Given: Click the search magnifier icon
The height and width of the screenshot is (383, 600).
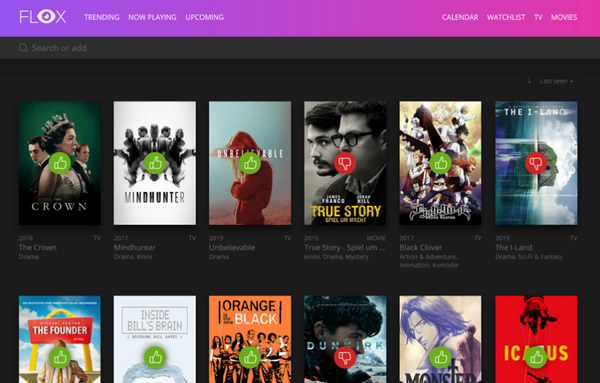Looking at the screenshot, I should 23,48.
